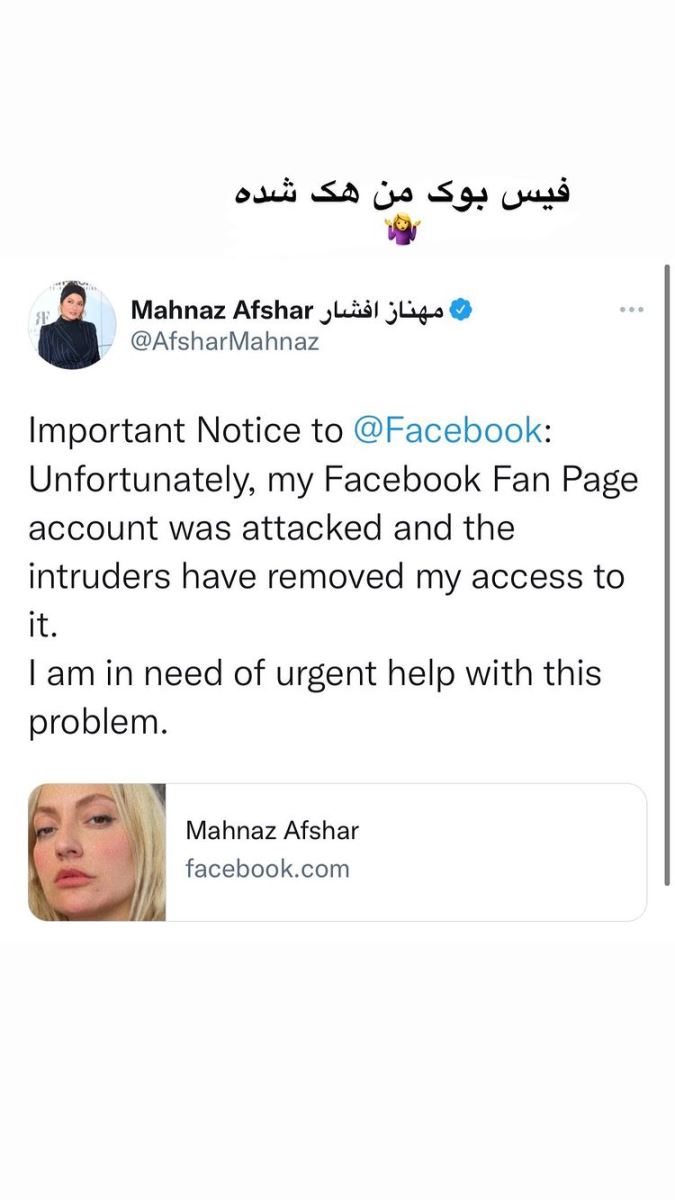Click the @Facebook mention in the tweet
The height and width of the screenshot is (1200, 675).
click(x=447, y=430)
